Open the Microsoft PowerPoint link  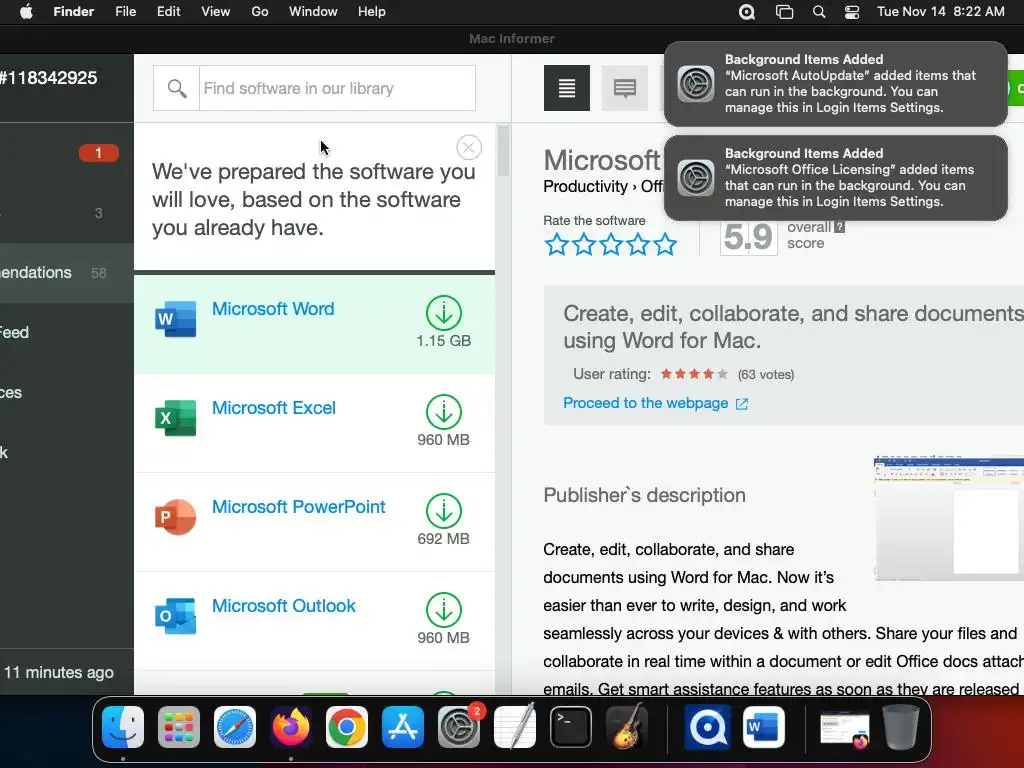point(298,507)
